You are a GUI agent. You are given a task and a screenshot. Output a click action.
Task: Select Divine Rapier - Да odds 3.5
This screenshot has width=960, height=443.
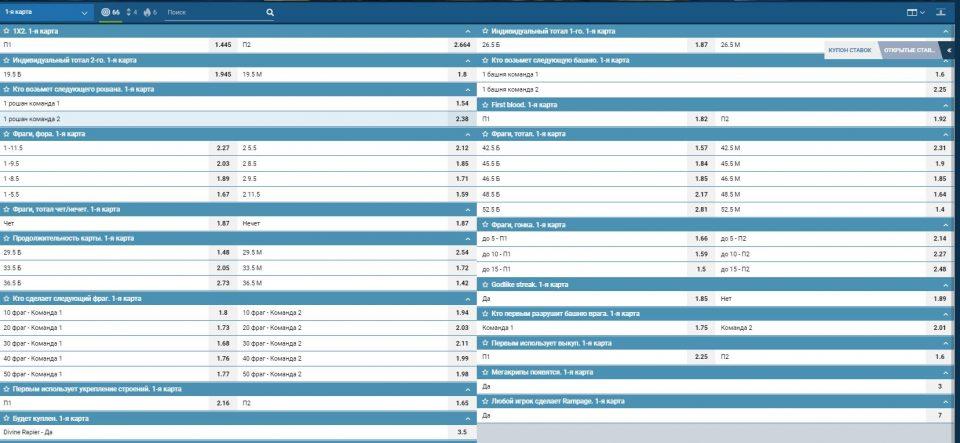point(461,431)
